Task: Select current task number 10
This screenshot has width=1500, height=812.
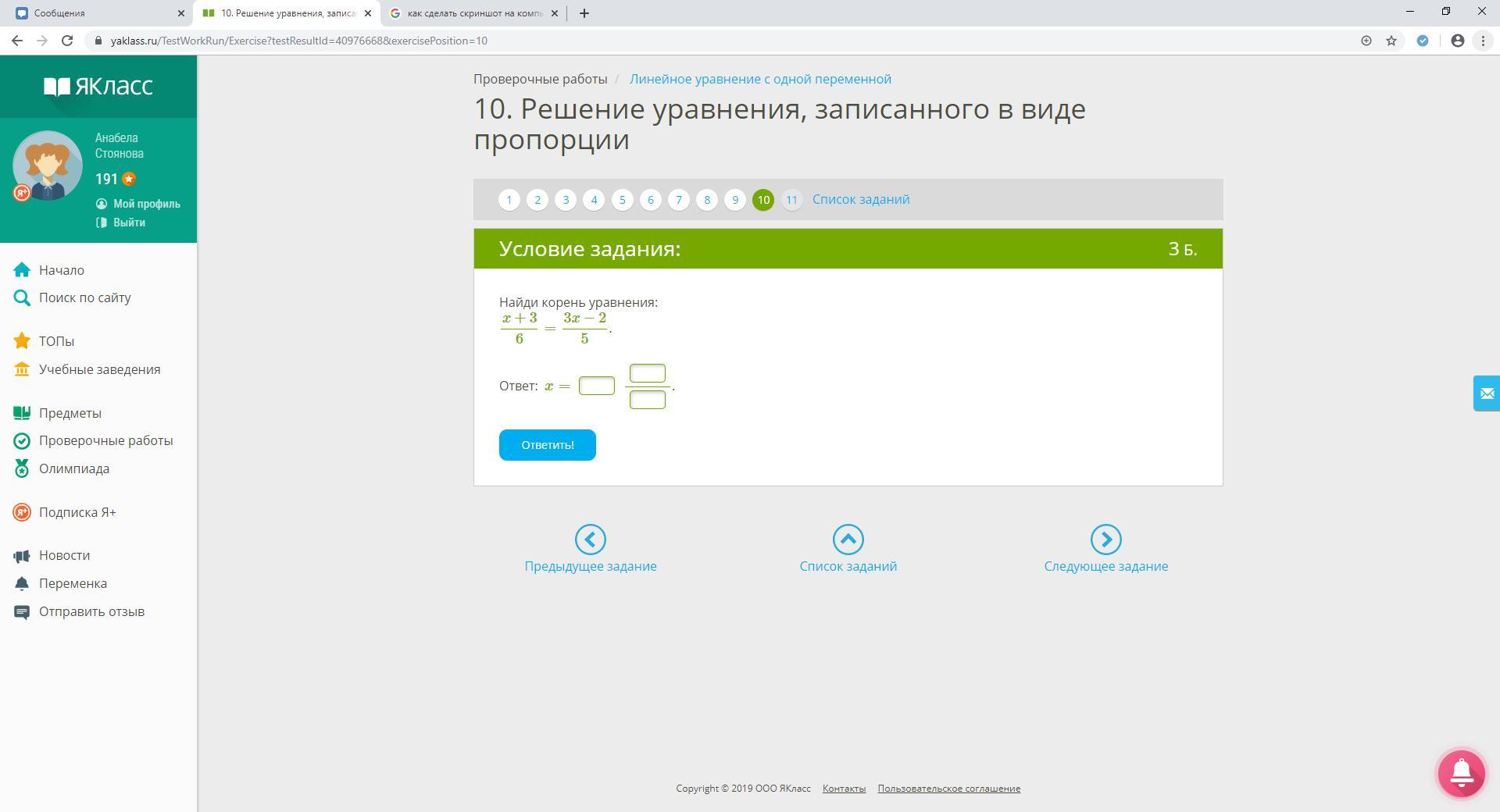Action: click(x=763, y=200)
